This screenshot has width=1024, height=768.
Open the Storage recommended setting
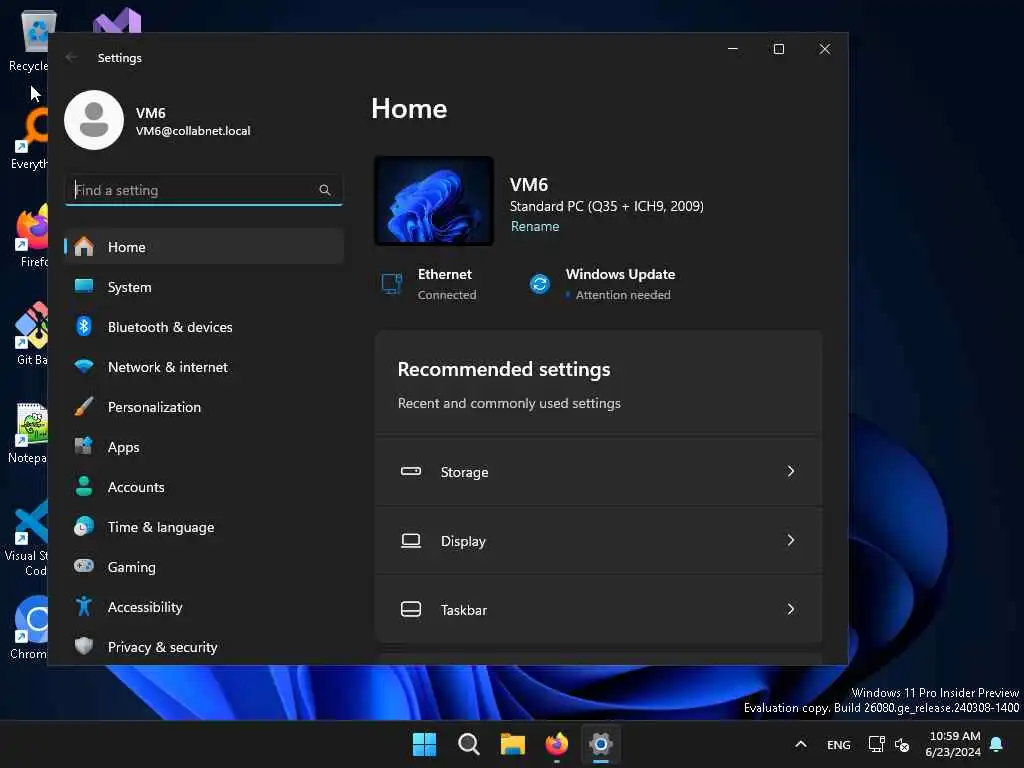pos(598,472)
